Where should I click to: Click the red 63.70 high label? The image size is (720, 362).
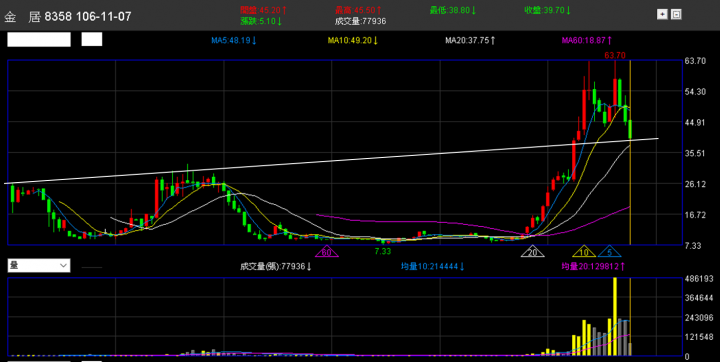[x=615, y=56]
